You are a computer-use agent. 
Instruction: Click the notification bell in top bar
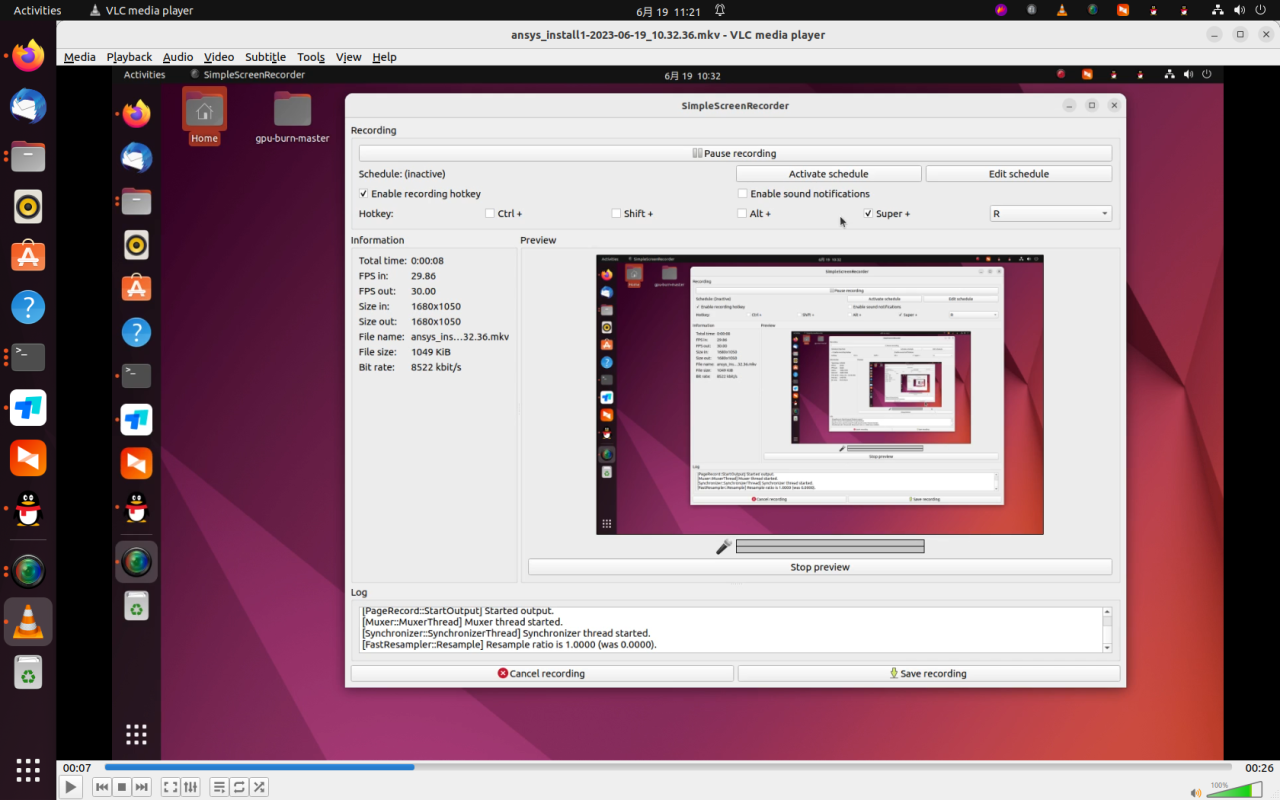click(x=720, y=10)
